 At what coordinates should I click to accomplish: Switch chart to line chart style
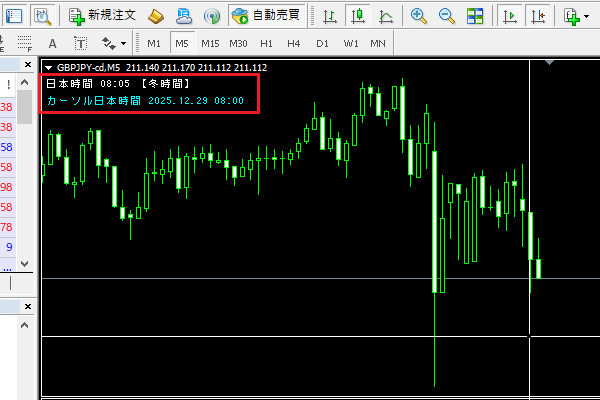coord(386,16)
